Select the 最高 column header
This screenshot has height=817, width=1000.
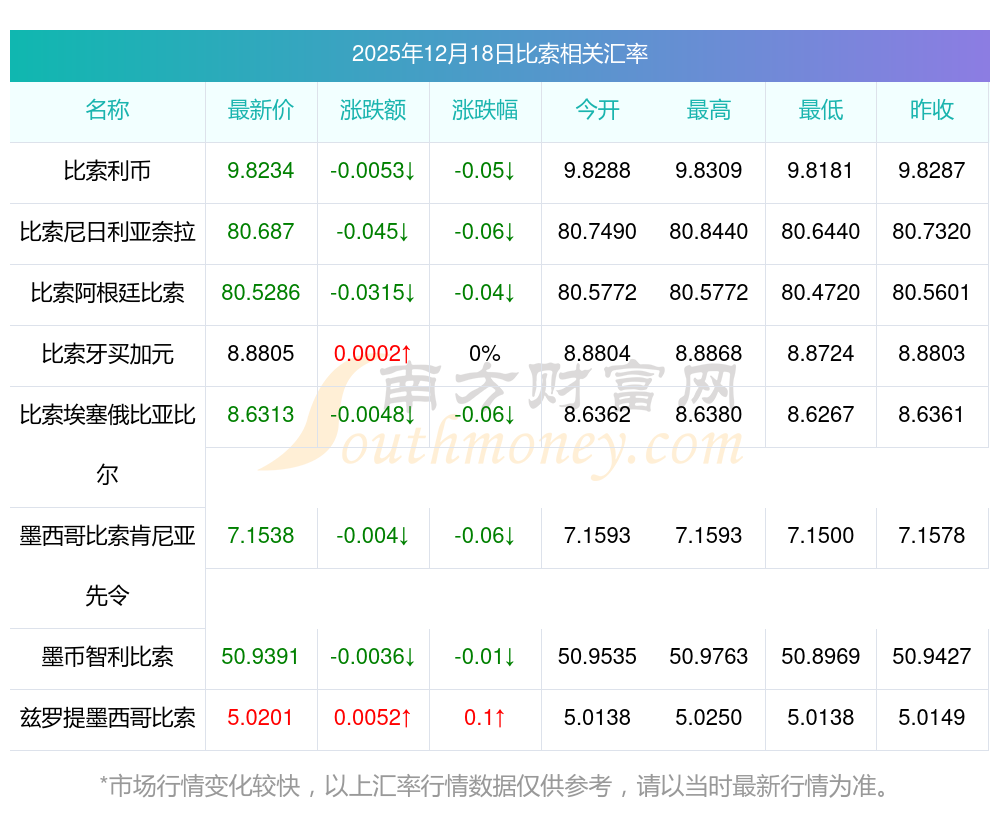pyautogui.click(x=709, y=111)
